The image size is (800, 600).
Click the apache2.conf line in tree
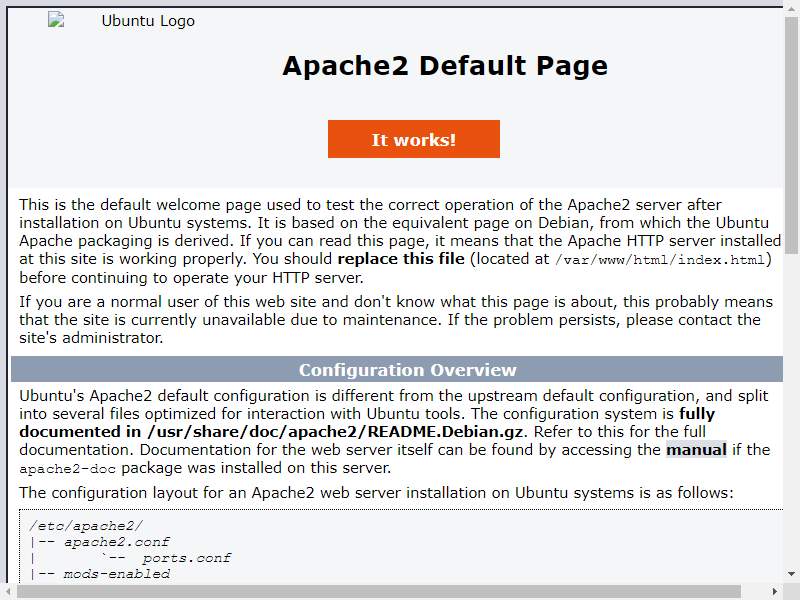[x=116, y=542]
